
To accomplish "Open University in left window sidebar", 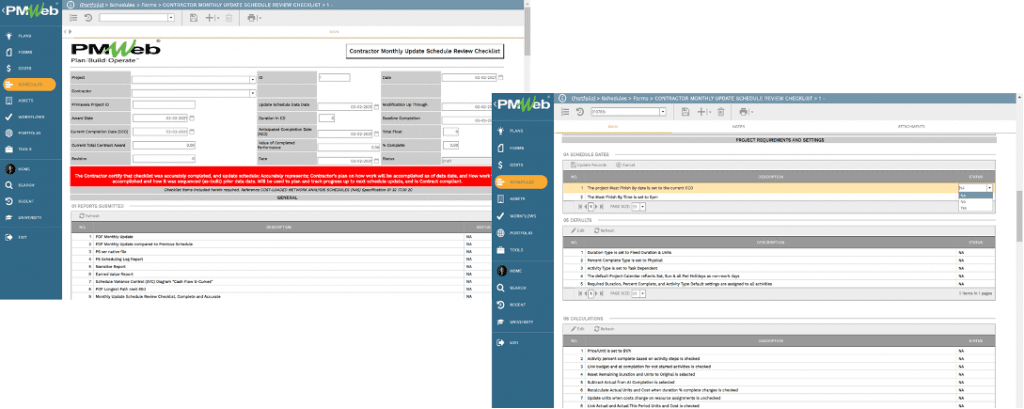I will click(26, 218).
